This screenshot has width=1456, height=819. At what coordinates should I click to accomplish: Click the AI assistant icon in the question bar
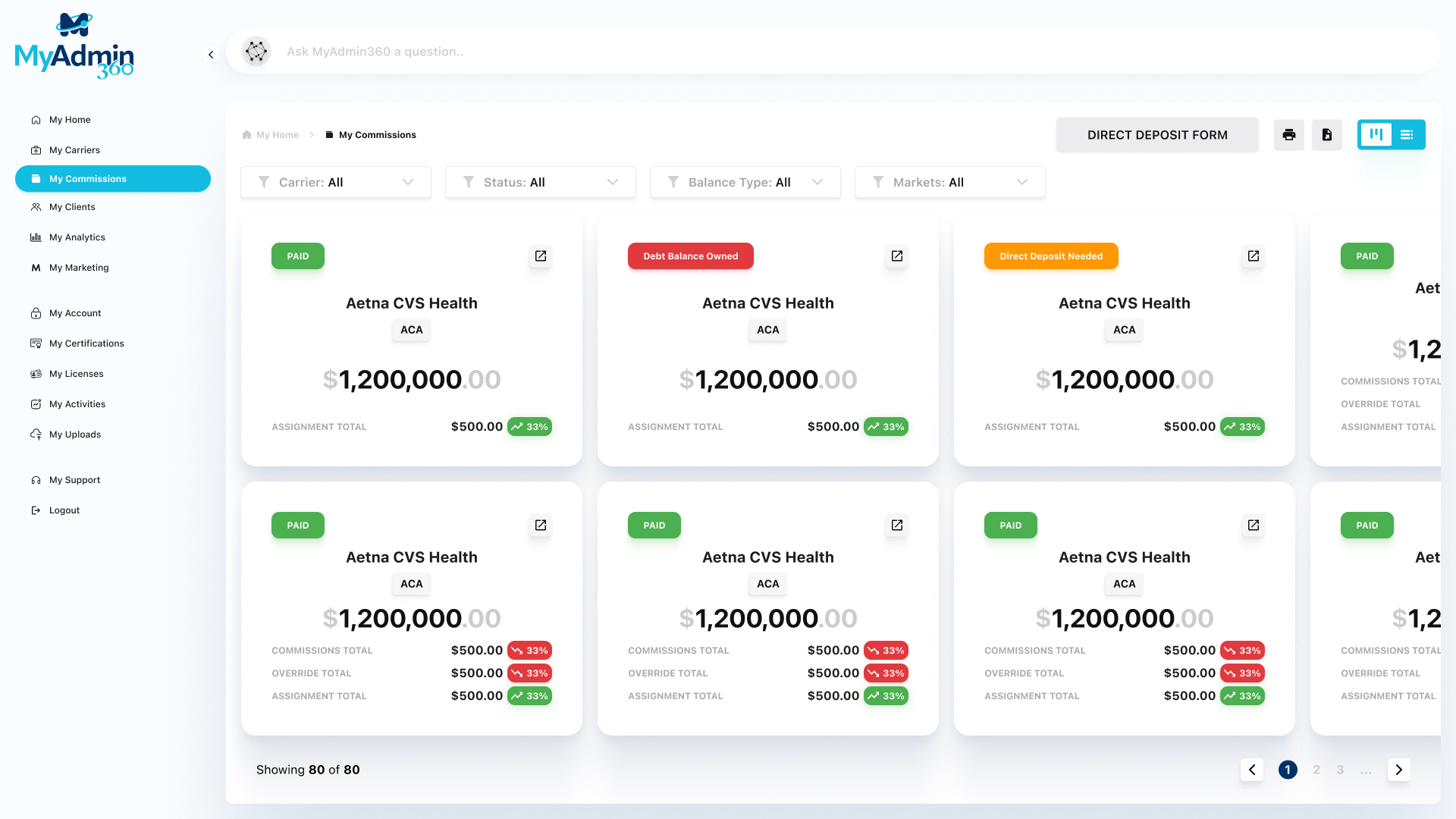(x=256, y=52)
